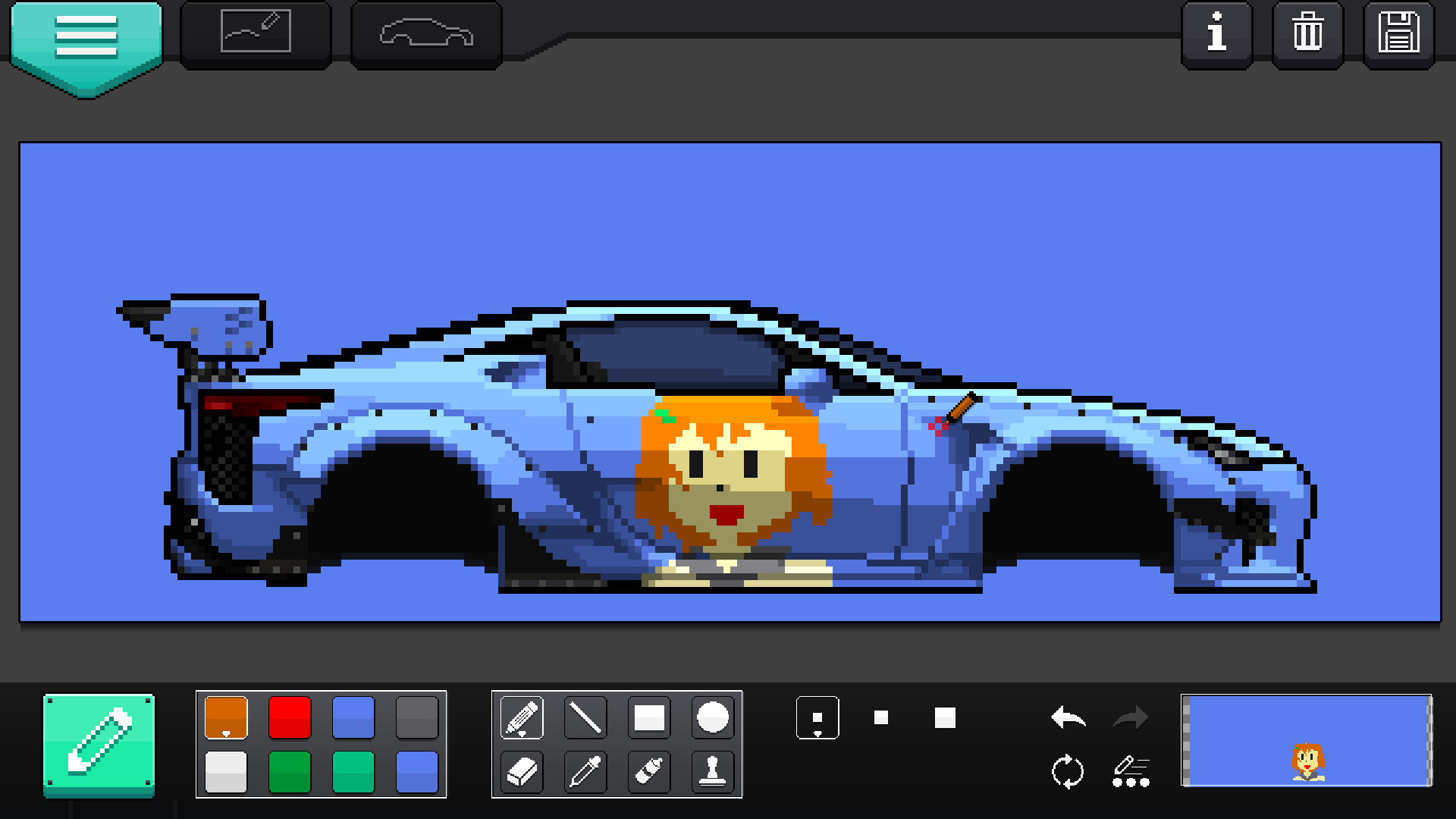Select the Pencil drawing tool

[x=522, y=717]
